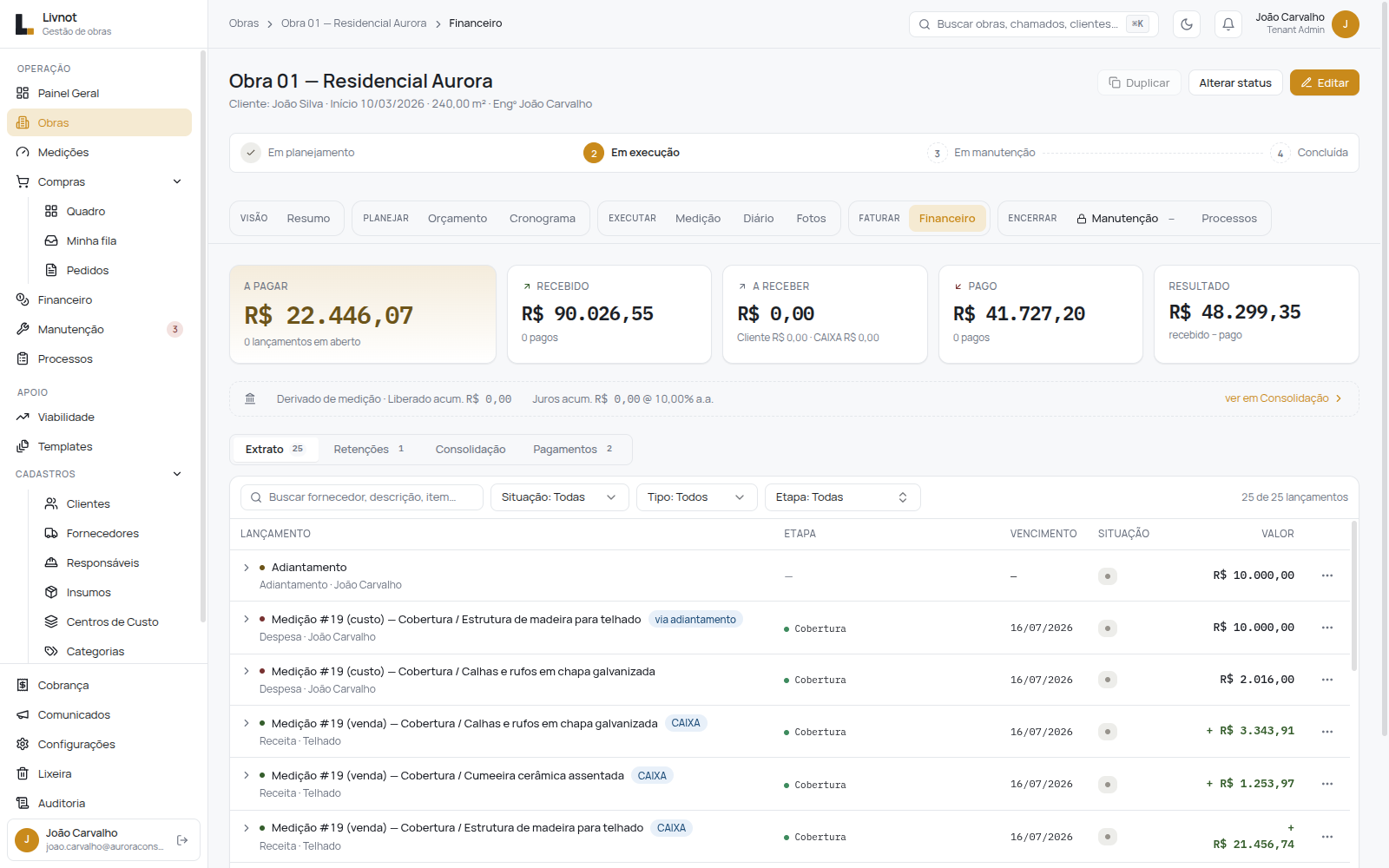Toggle the status indicator on the Adiantamento row

point(1108,576)
